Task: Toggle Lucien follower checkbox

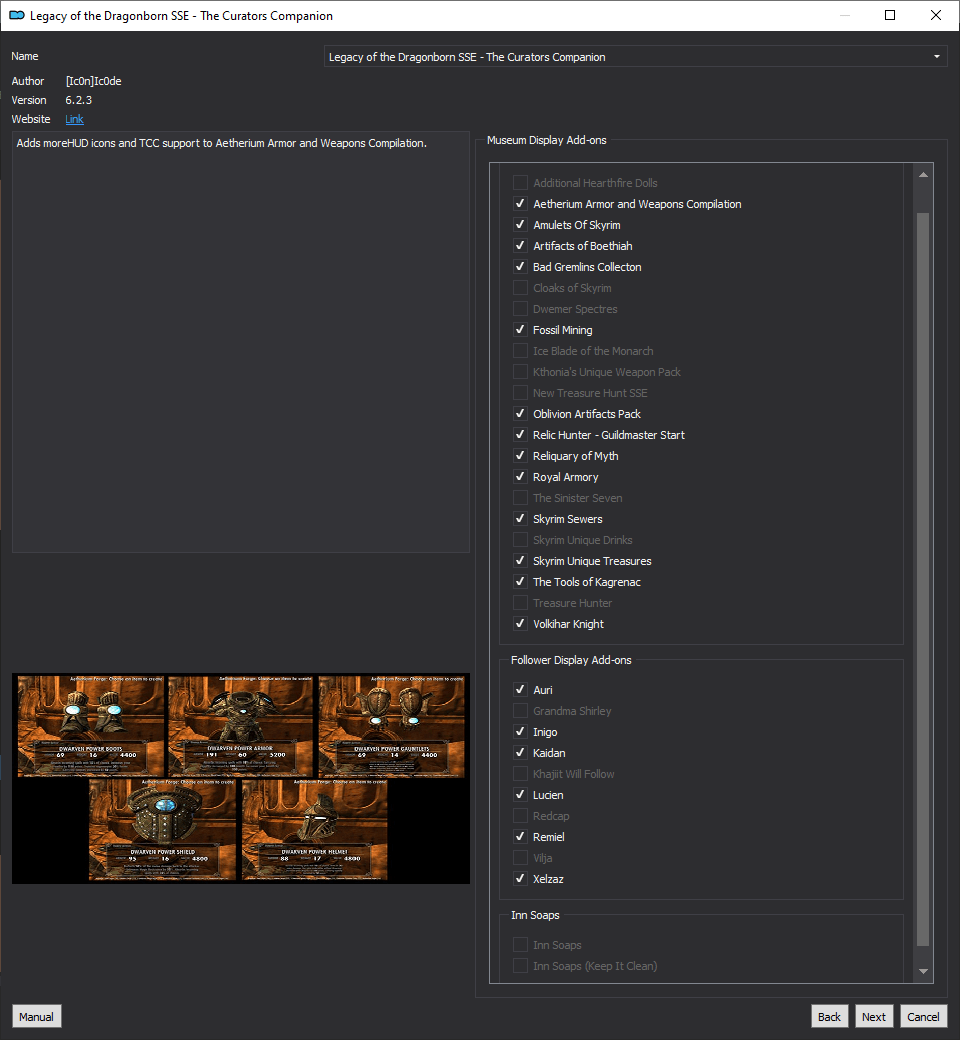Action: click(521, 795)
